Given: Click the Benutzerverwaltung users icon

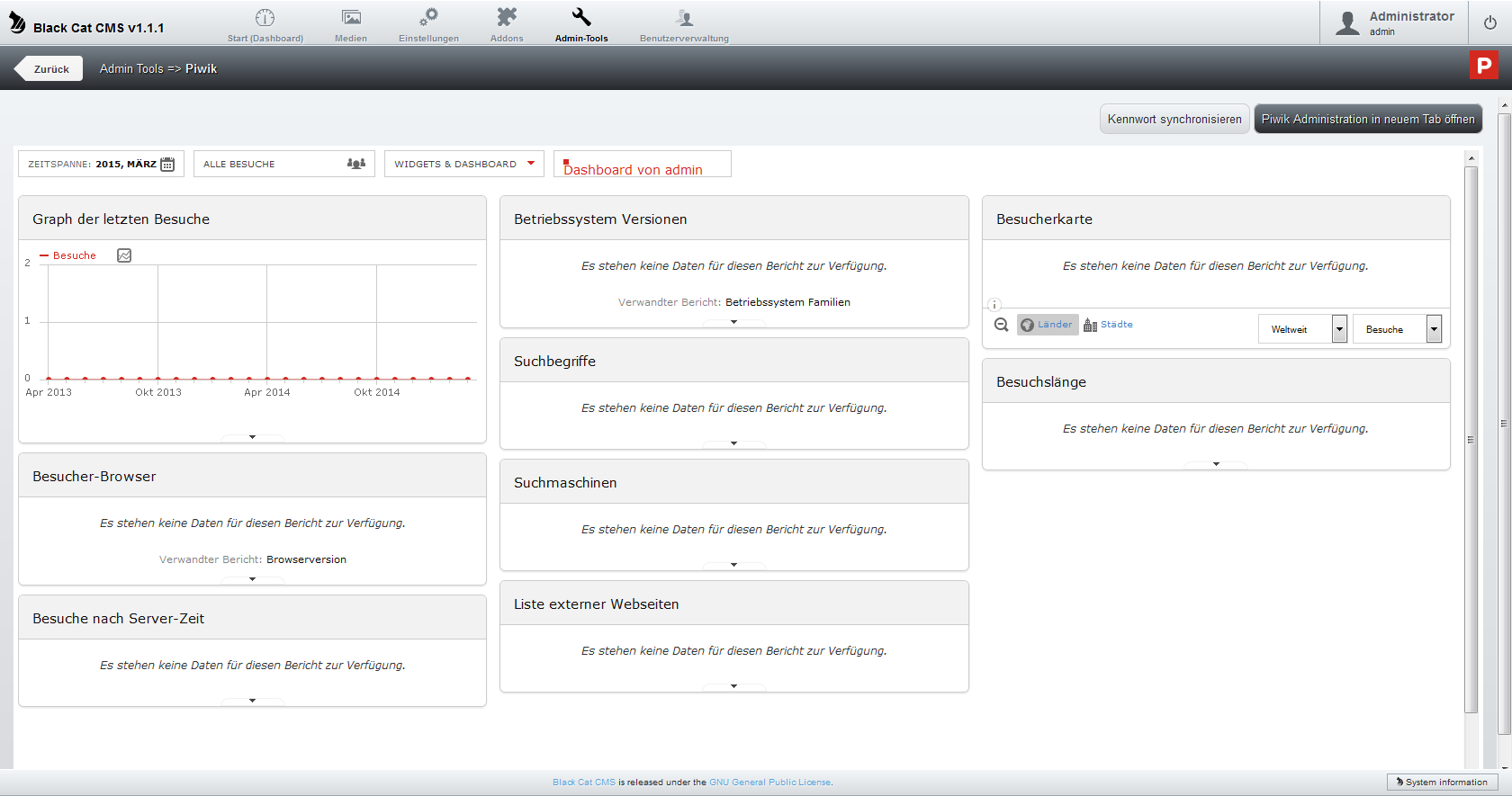Looking at the screenshot, I should tap(684, 17).
